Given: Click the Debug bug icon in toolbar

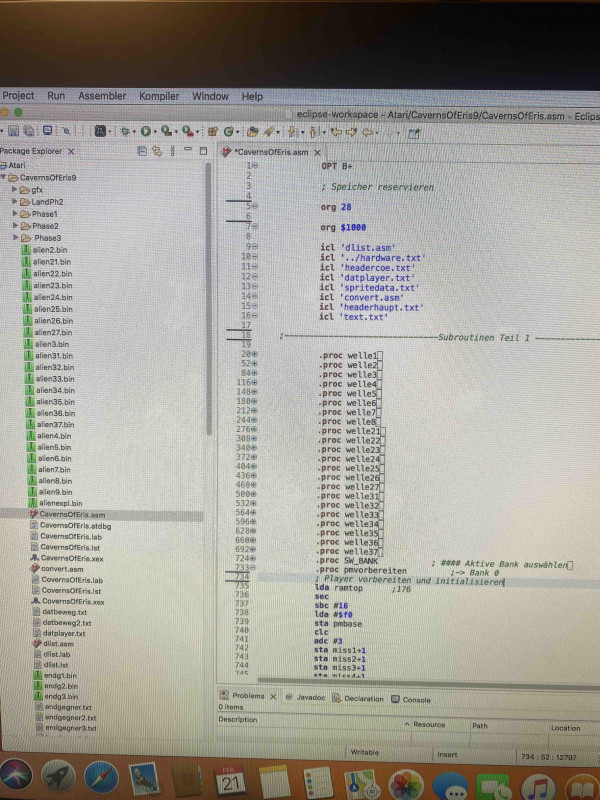Looking at the screenshot, I should tap(126, 131).
